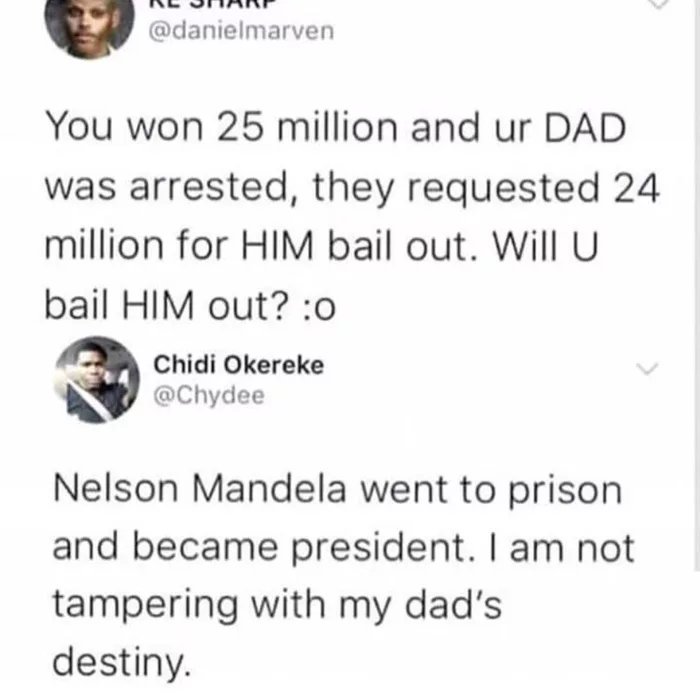Click the final word "destiny." in the reply

(x=122, y=663)
